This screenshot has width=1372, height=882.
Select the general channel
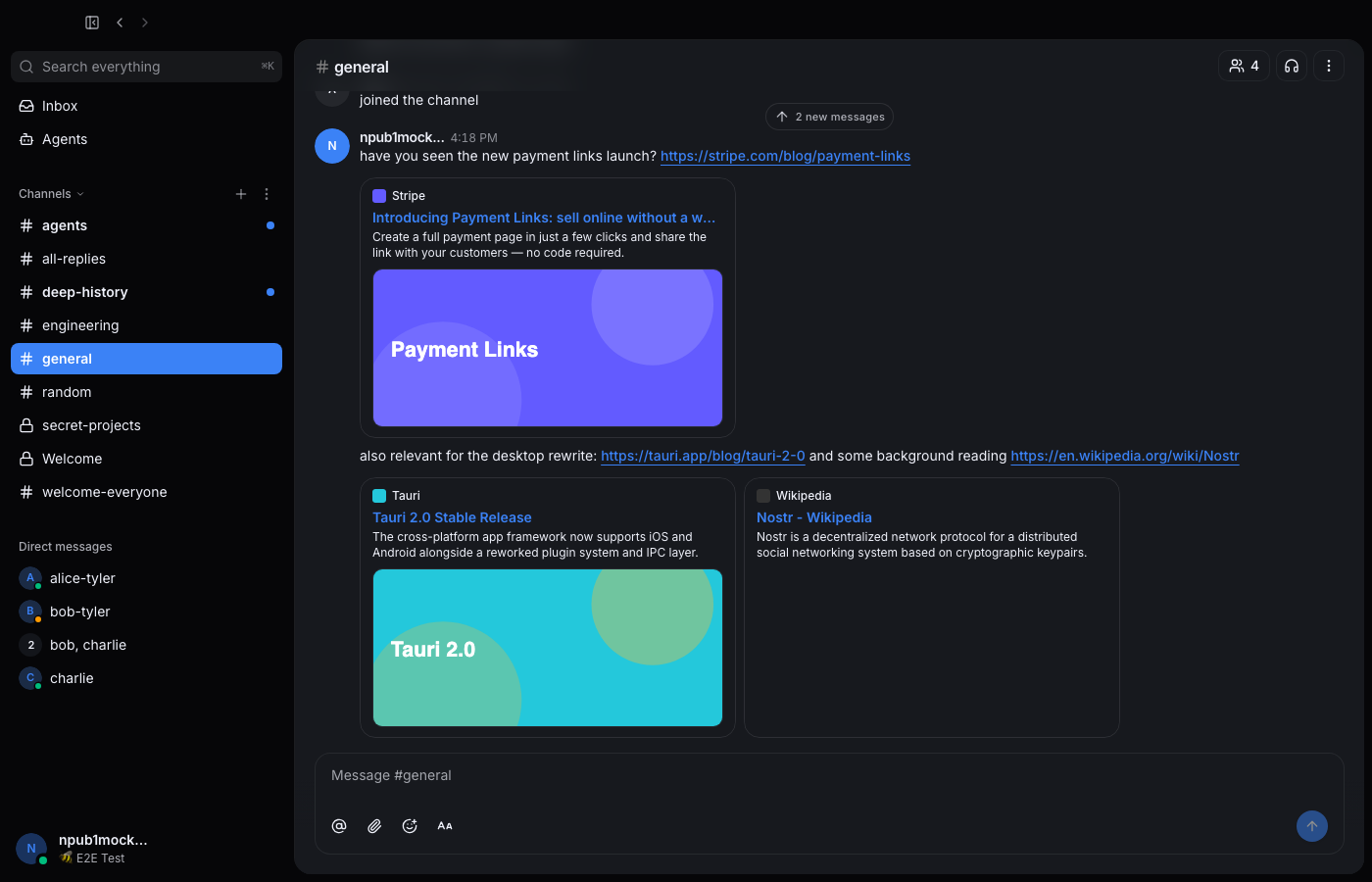[146, 359]
